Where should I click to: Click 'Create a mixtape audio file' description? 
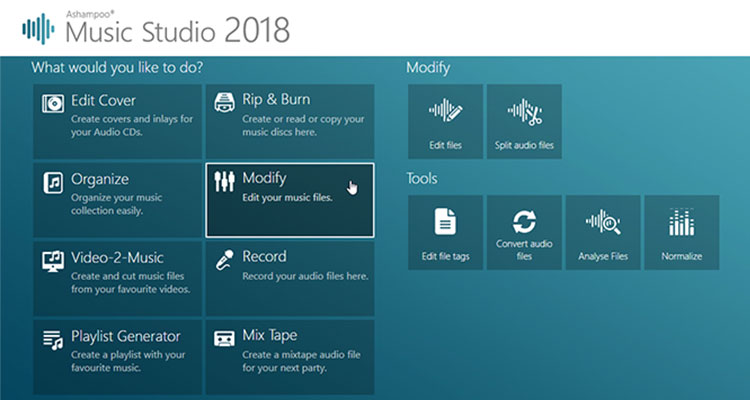301,361
